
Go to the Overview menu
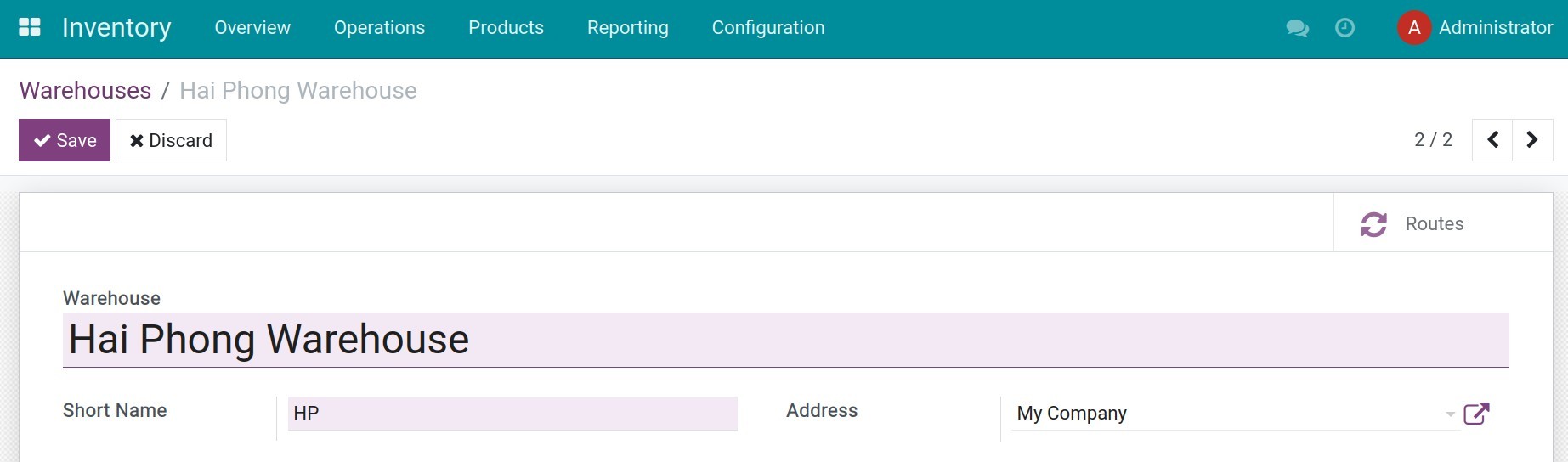click(x=252, y=28)
